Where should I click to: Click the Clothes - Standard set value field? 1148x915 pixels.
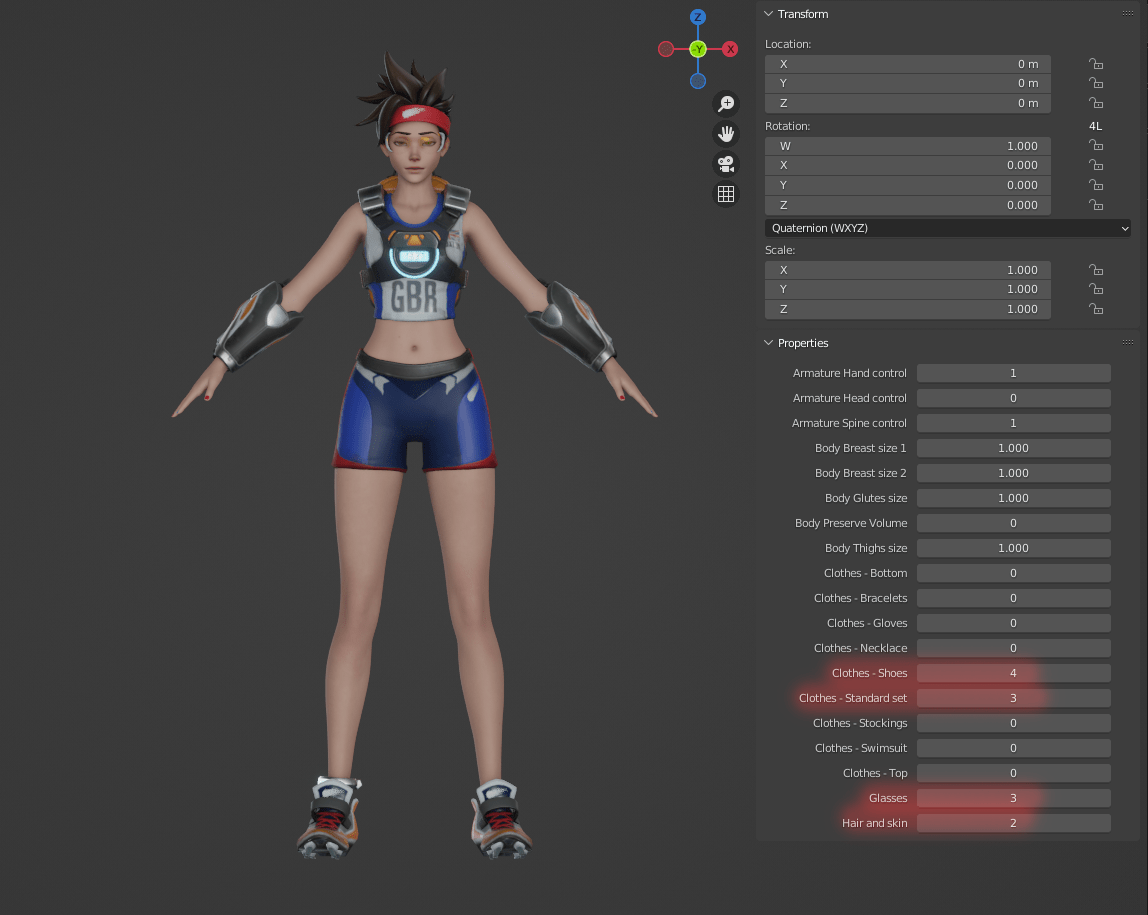pos(1013,698)
